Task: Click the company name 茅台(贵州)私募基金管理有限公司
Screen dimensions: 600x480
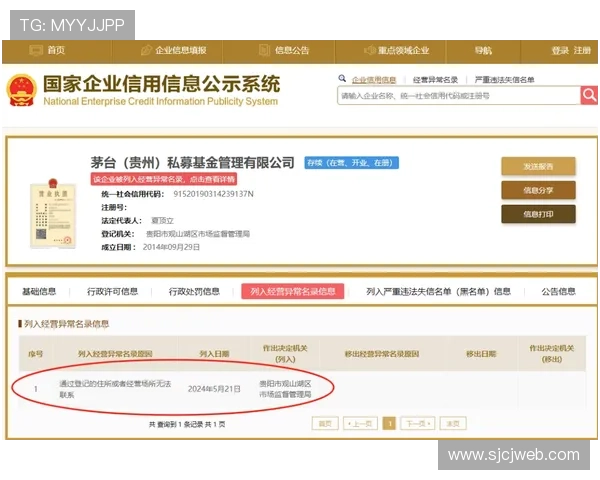Action: click(192, 163)
